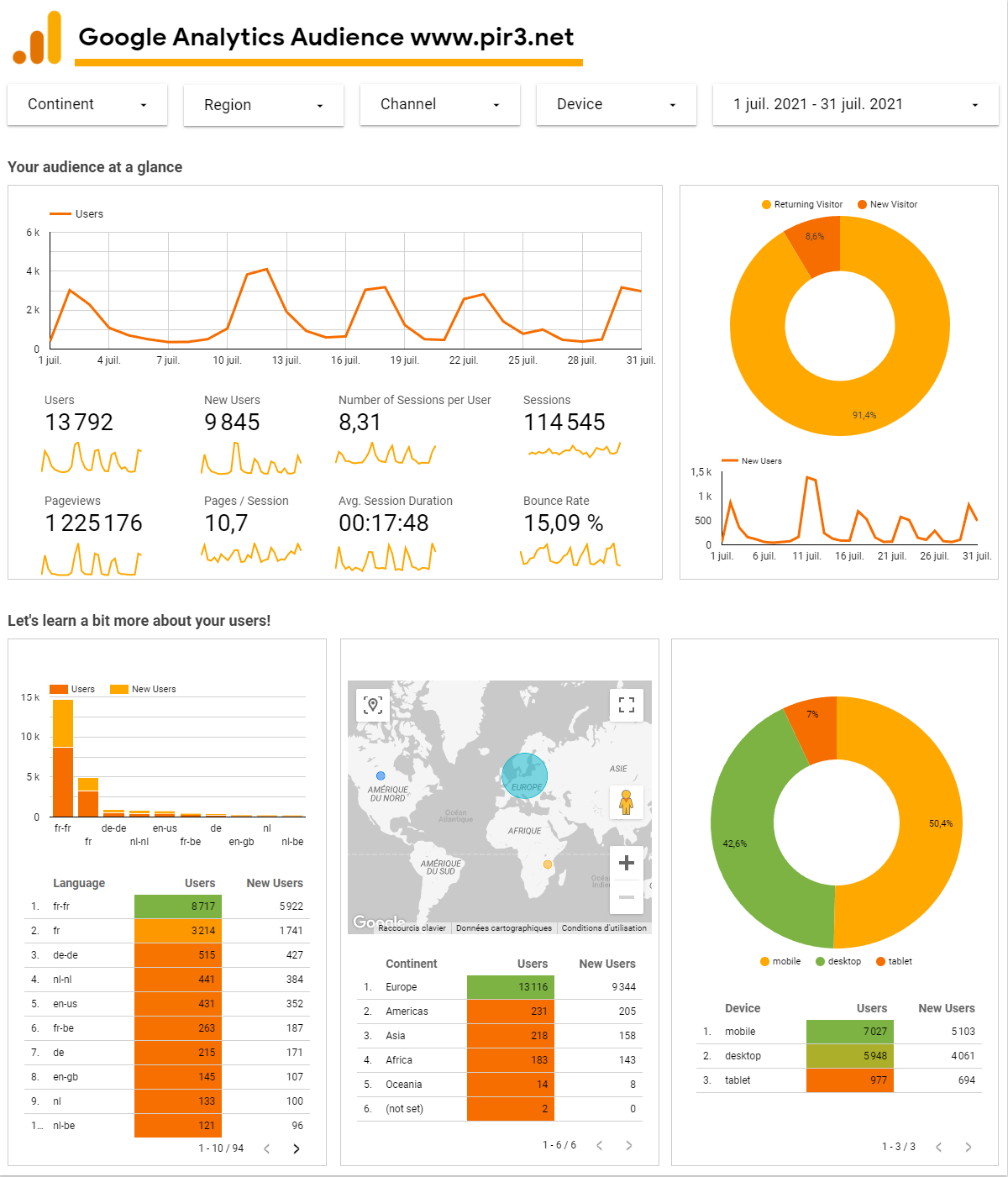Click the Sessions 114 545 scorecard

571,428
